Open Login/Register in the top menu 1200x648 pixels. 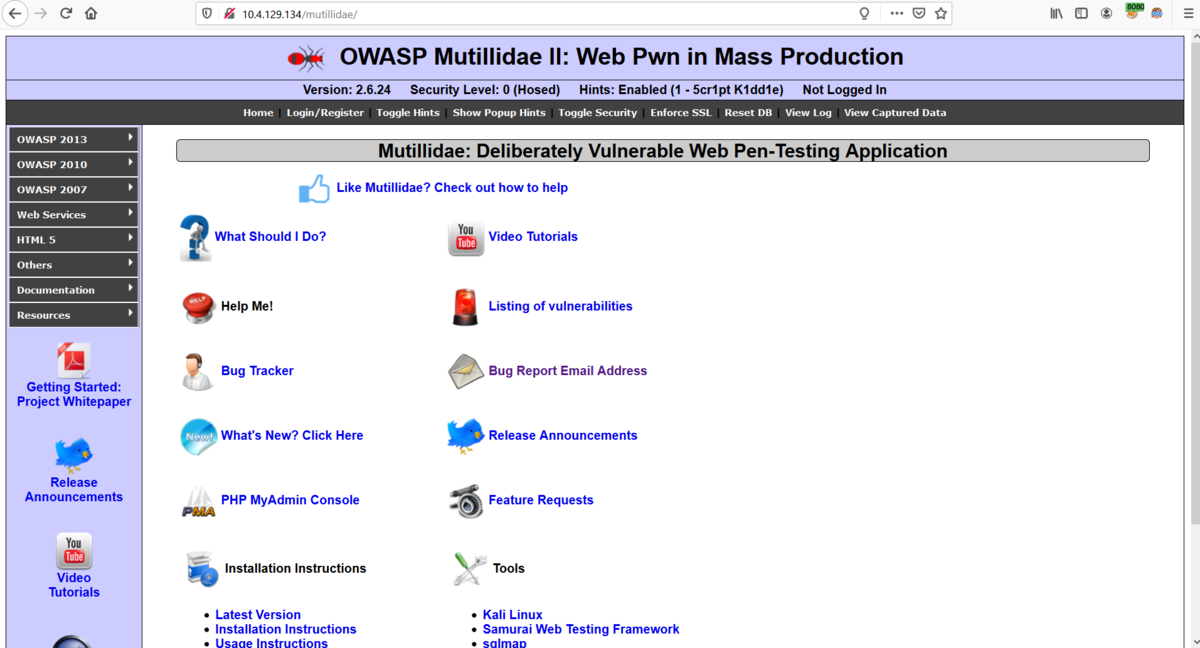click(325, 113)
